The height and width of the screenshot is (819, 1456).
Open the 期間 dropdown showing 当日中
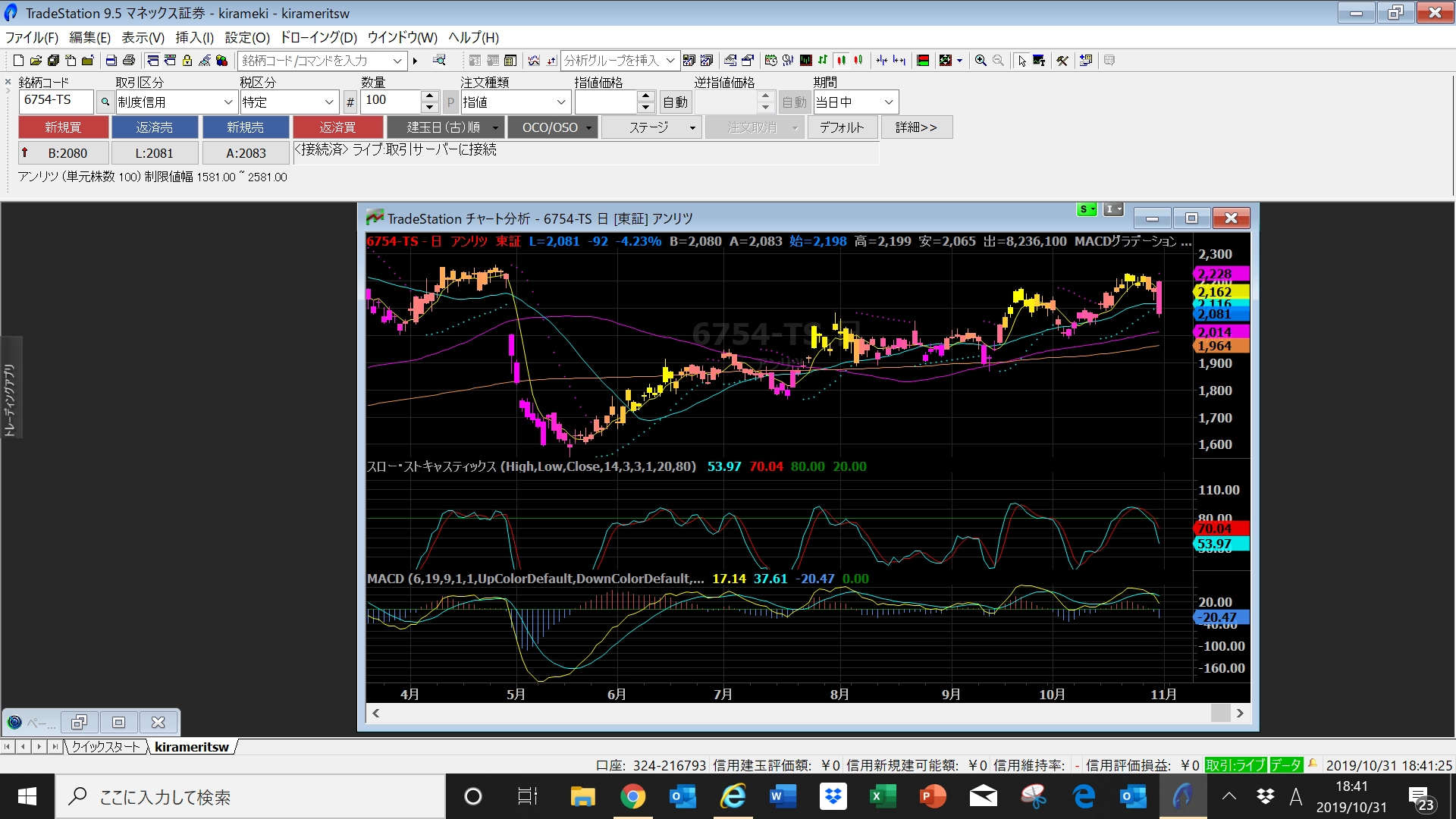click(x=889, y=102)
